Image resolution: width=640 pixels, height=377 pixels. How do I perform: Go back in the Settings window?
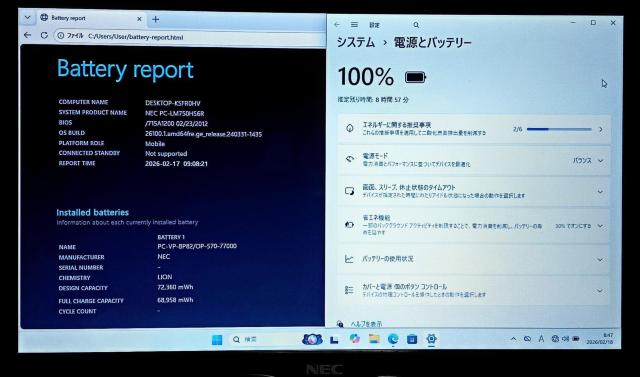click(337, 25)
